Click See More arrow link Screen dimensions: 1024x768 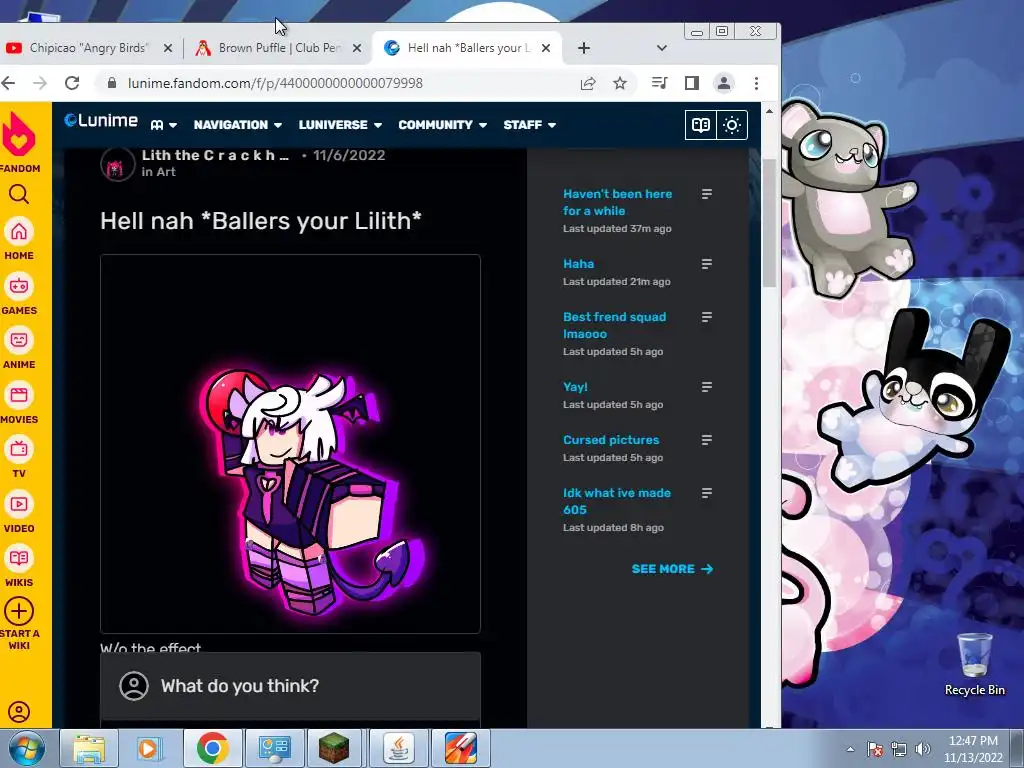[672, 569]
